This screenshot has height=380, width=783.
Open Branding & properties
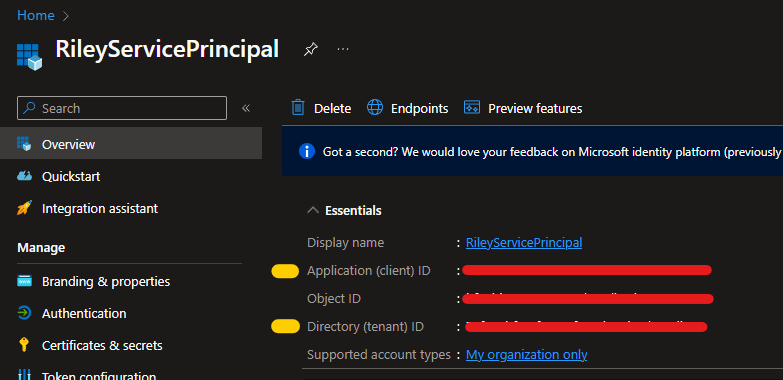pos(106,282)
